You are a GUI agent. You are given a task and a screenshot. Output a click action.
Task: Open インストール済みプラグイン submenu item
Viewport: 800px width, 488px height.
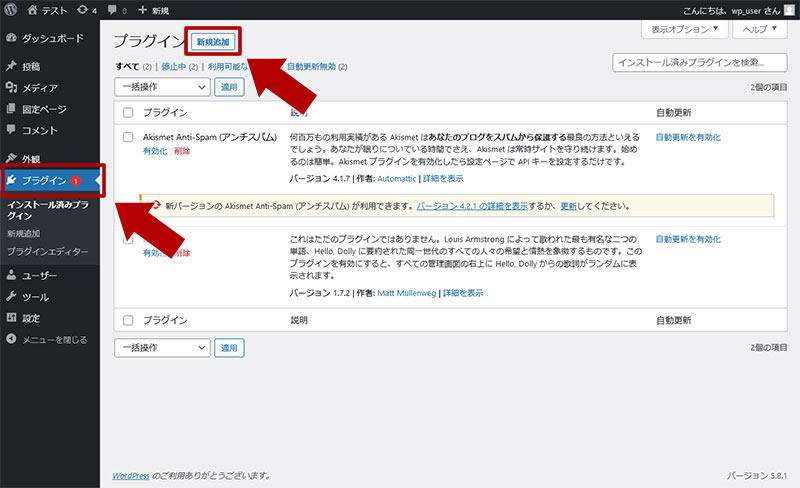click(47, 210)
